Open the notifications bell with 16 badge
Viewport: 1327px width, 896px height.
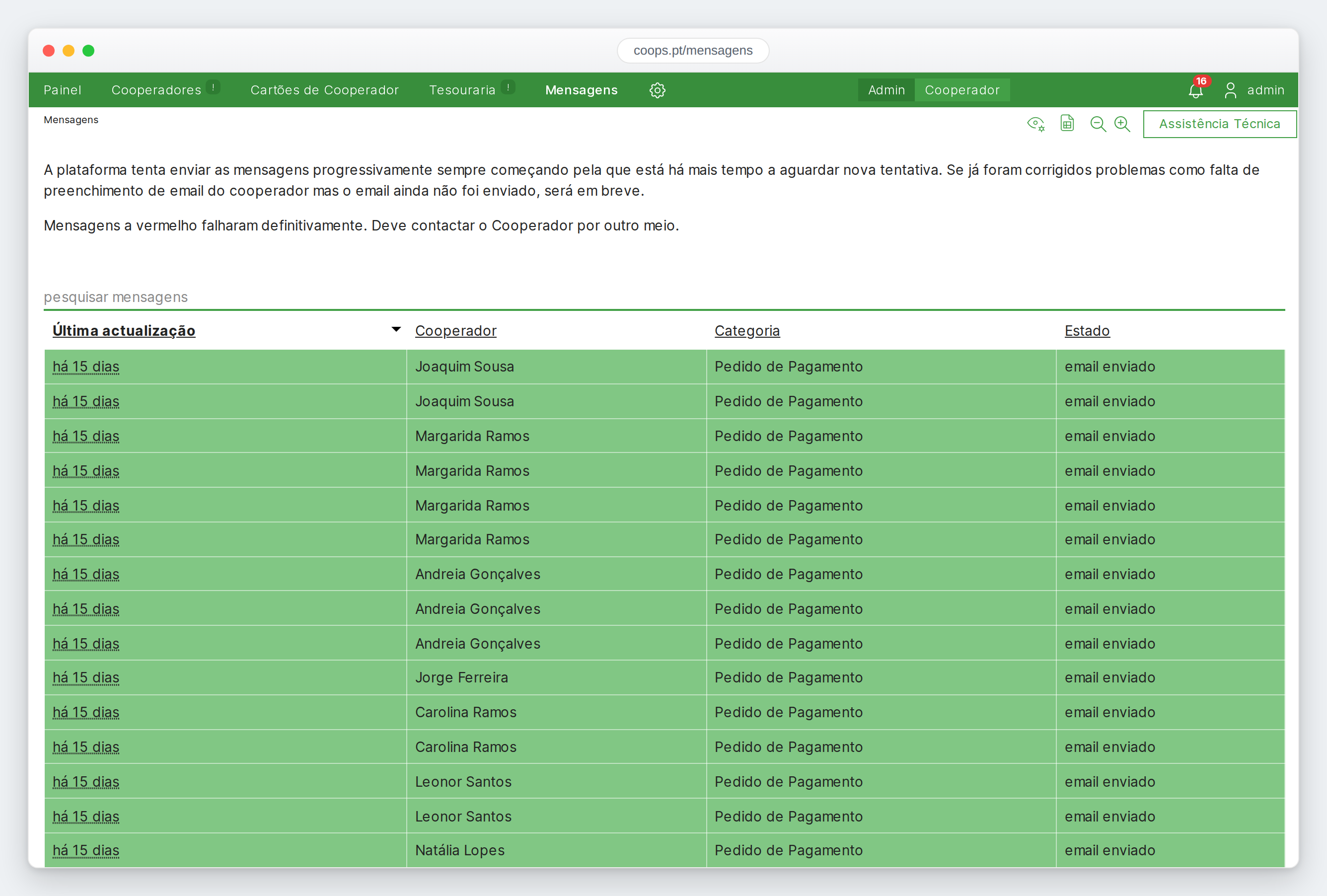point(1196,90)
